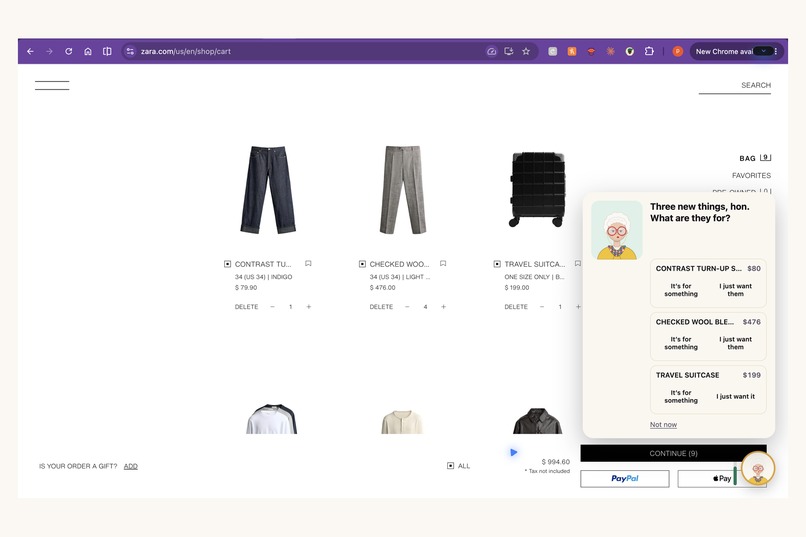Choose "I just want it" for Travel Suitcase

click(x=736, y=397)
